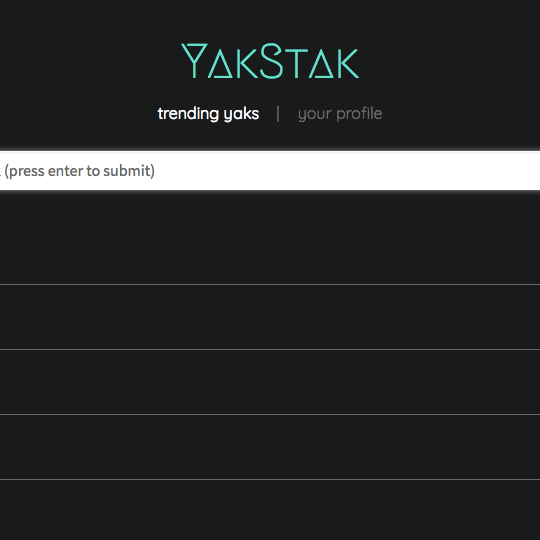
Task: Focus the press enter to submit field
Action: tap(270, 170)
